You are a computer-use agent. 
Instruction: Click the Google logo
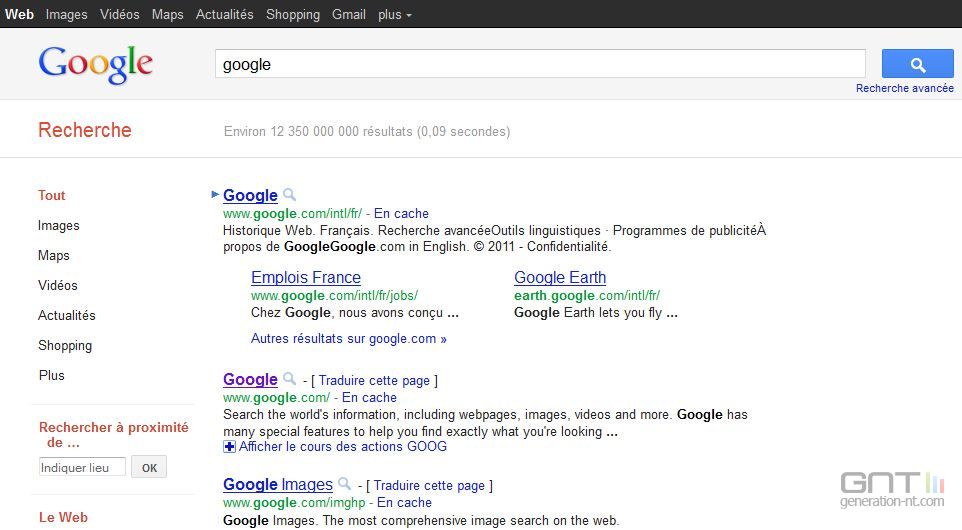click(96, 64)
